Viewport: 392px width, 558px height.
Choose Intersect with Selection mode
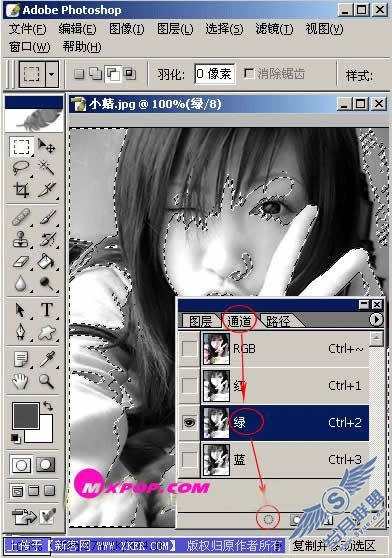(x=129, y=74)
